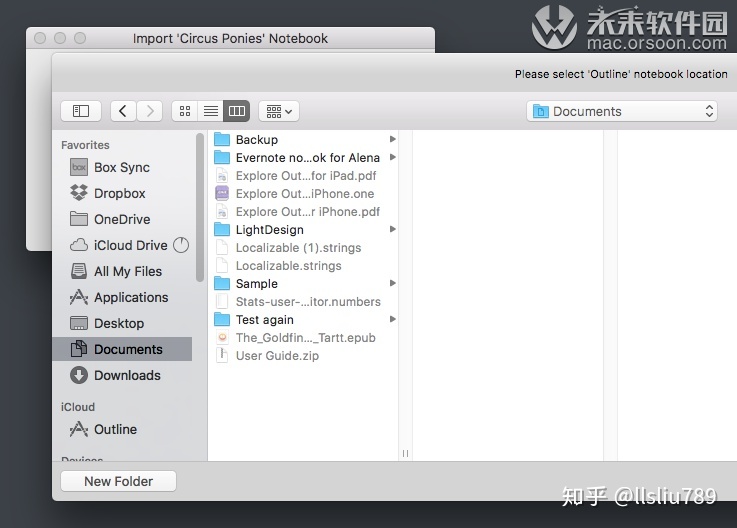Click the Import 'Circus Ponies' Notebook title bar
This screenshot has height=528, width=737.
[x=230, y=39]
